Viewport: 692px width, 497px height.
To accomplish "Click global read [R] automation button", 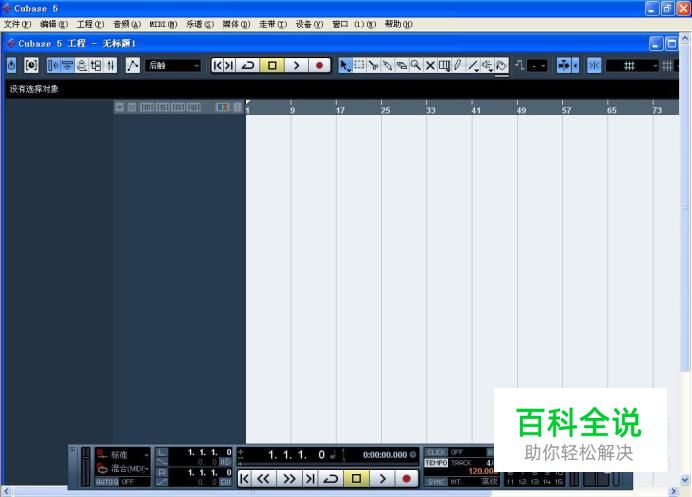I will coord(178,107).
